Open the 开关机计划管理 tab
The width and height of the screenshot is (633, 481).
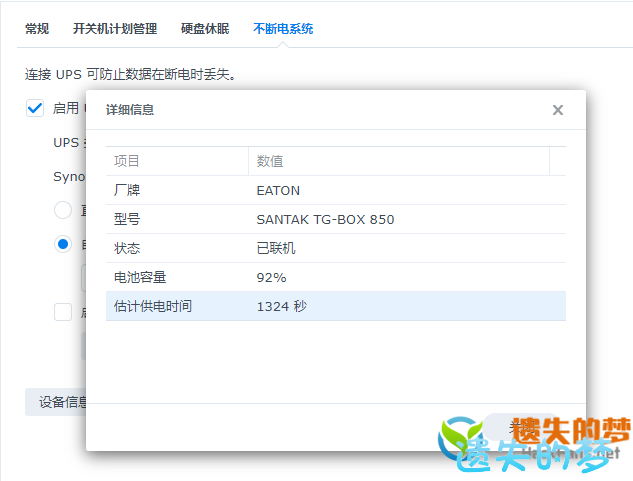[x=115, y=29]
